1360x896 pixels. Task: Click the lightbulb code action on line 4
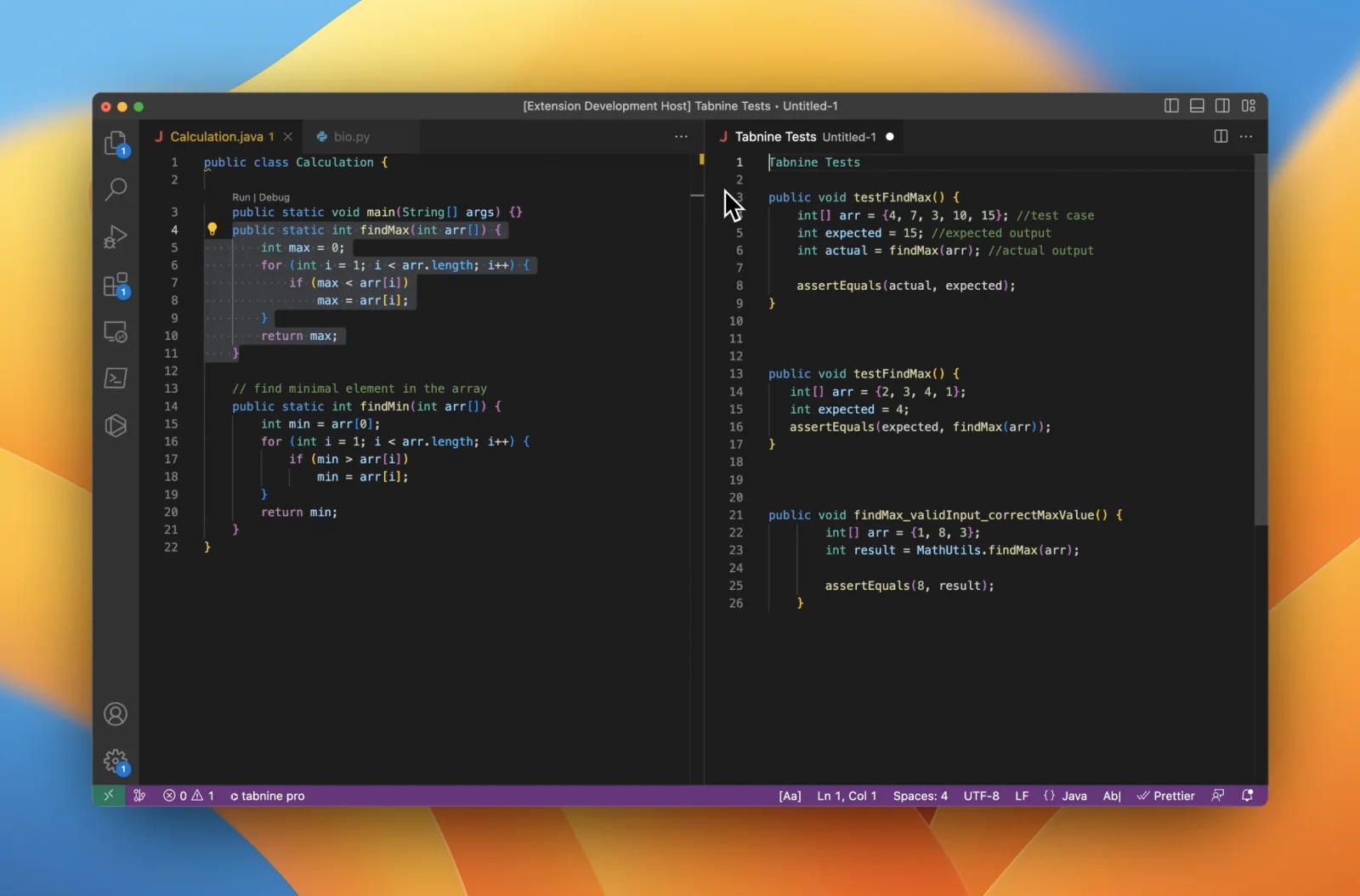pyautogui.click(x=212, y=229)
